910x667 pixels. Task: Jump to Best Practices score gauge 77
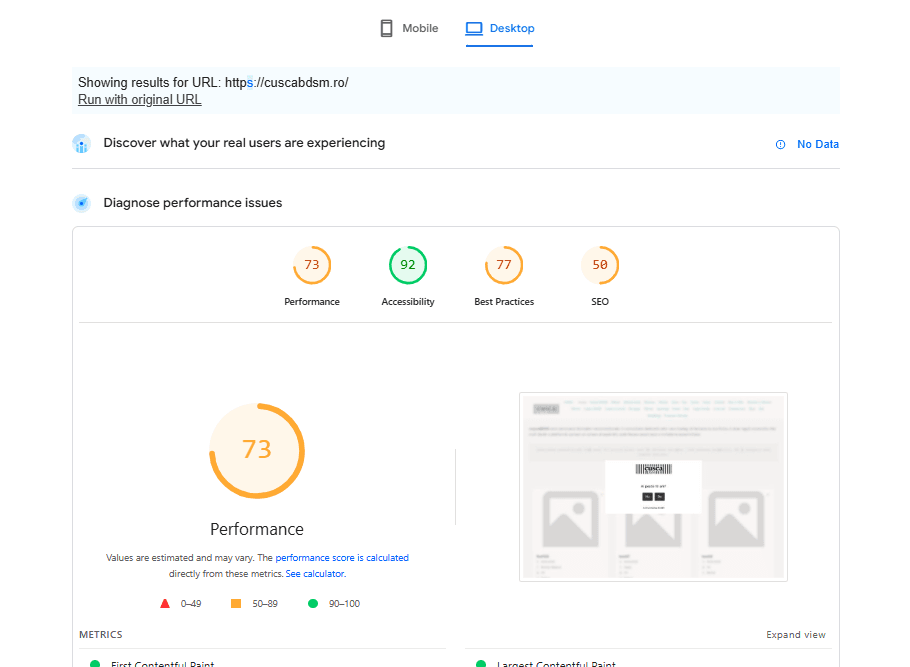[504, 265]
